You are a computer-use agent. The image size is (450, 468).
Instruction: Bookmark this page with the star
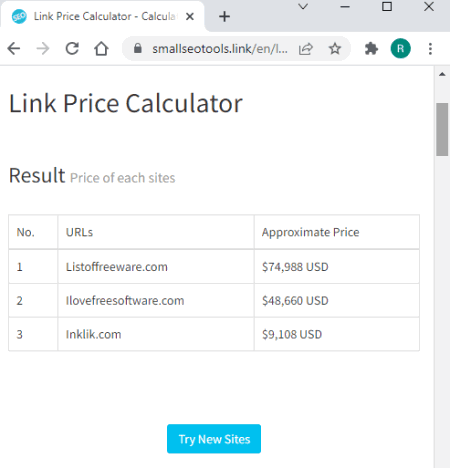335,49
